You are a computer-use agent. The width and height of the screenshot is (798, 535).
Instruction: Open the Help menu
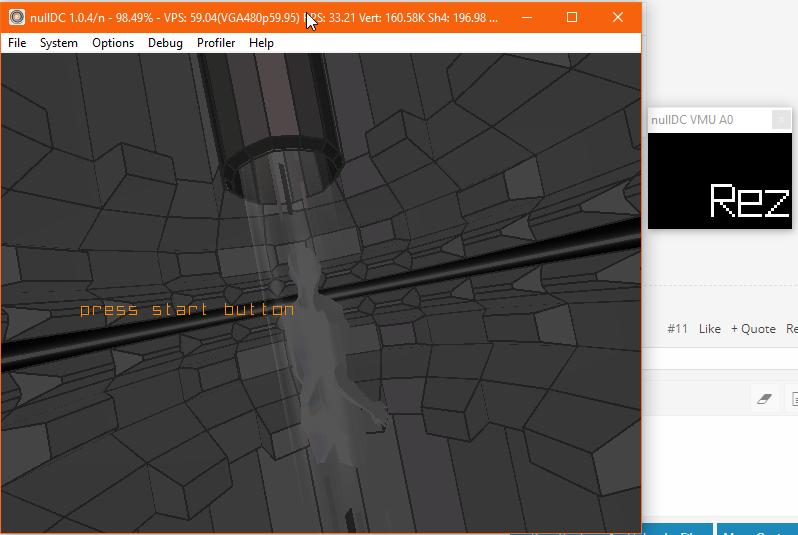(x=261, y=43)
